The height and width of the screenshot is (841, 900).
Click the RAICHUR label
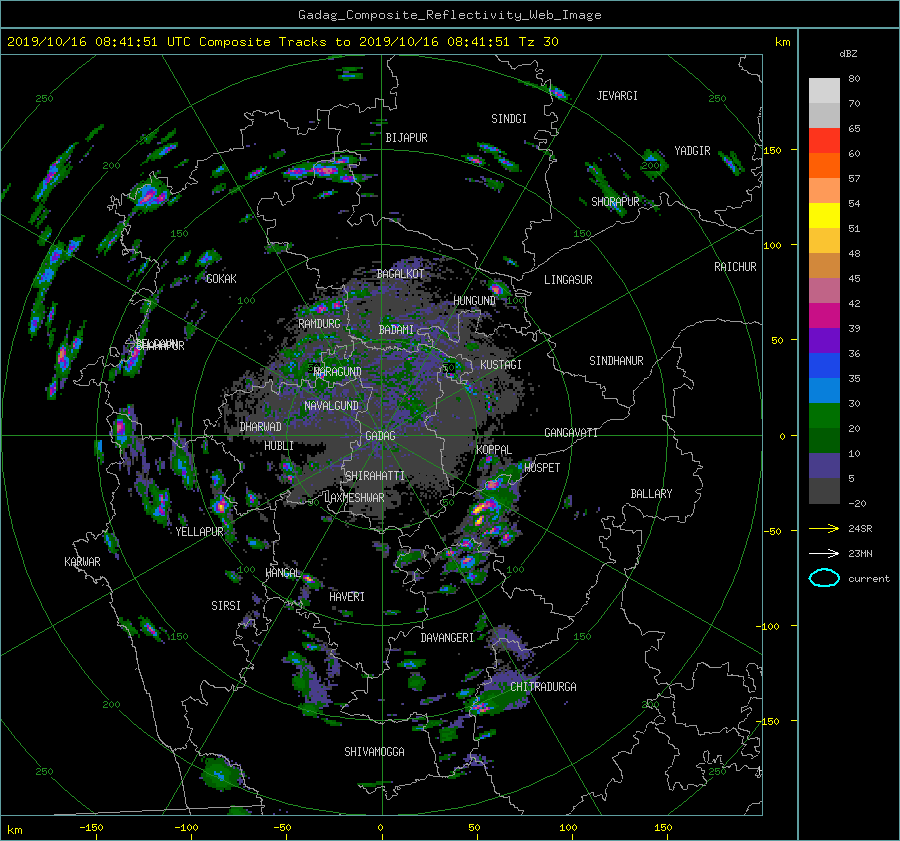click(x=735, y=267)
